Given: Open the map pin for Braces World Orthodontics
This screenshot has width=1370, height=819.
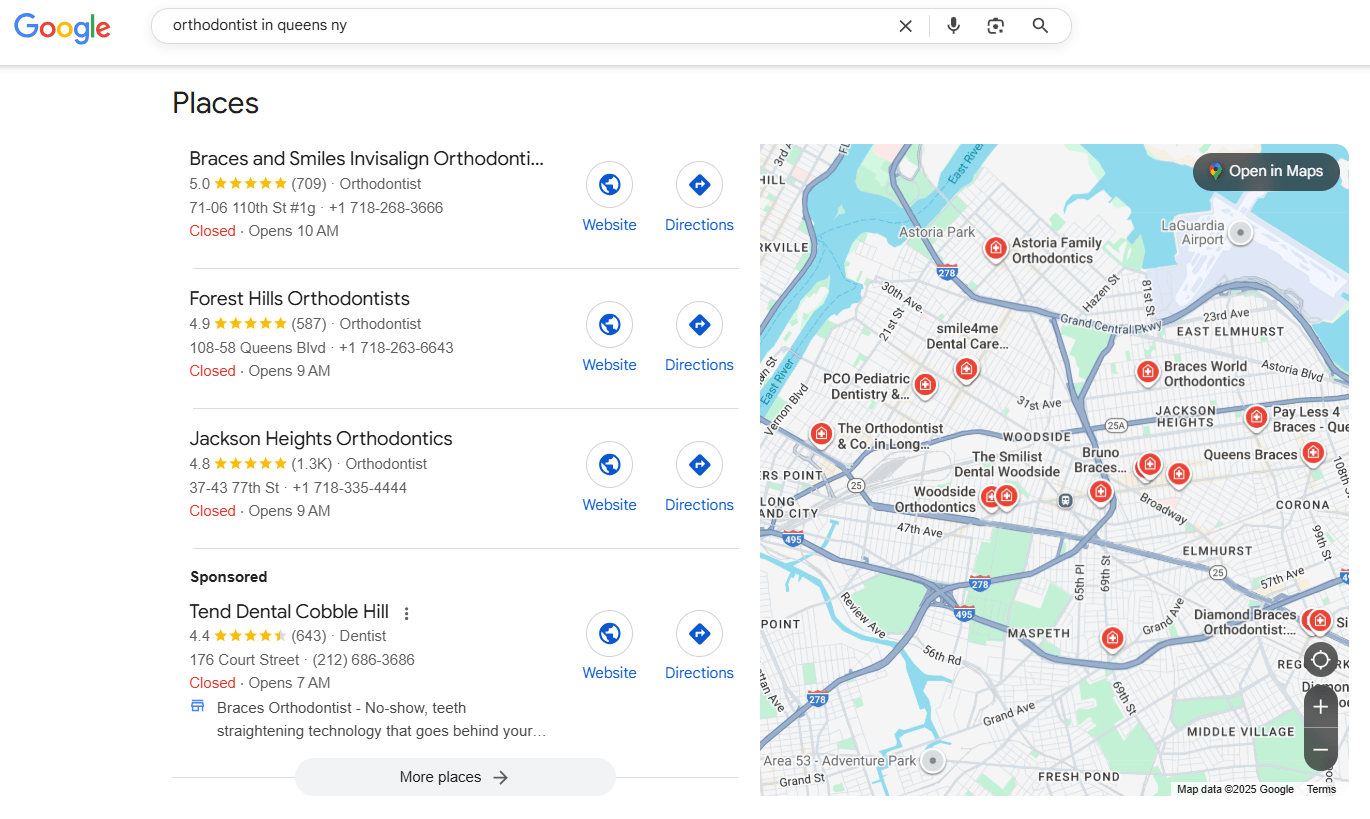Looking at the screenshot, I should tap(1147, 372).
